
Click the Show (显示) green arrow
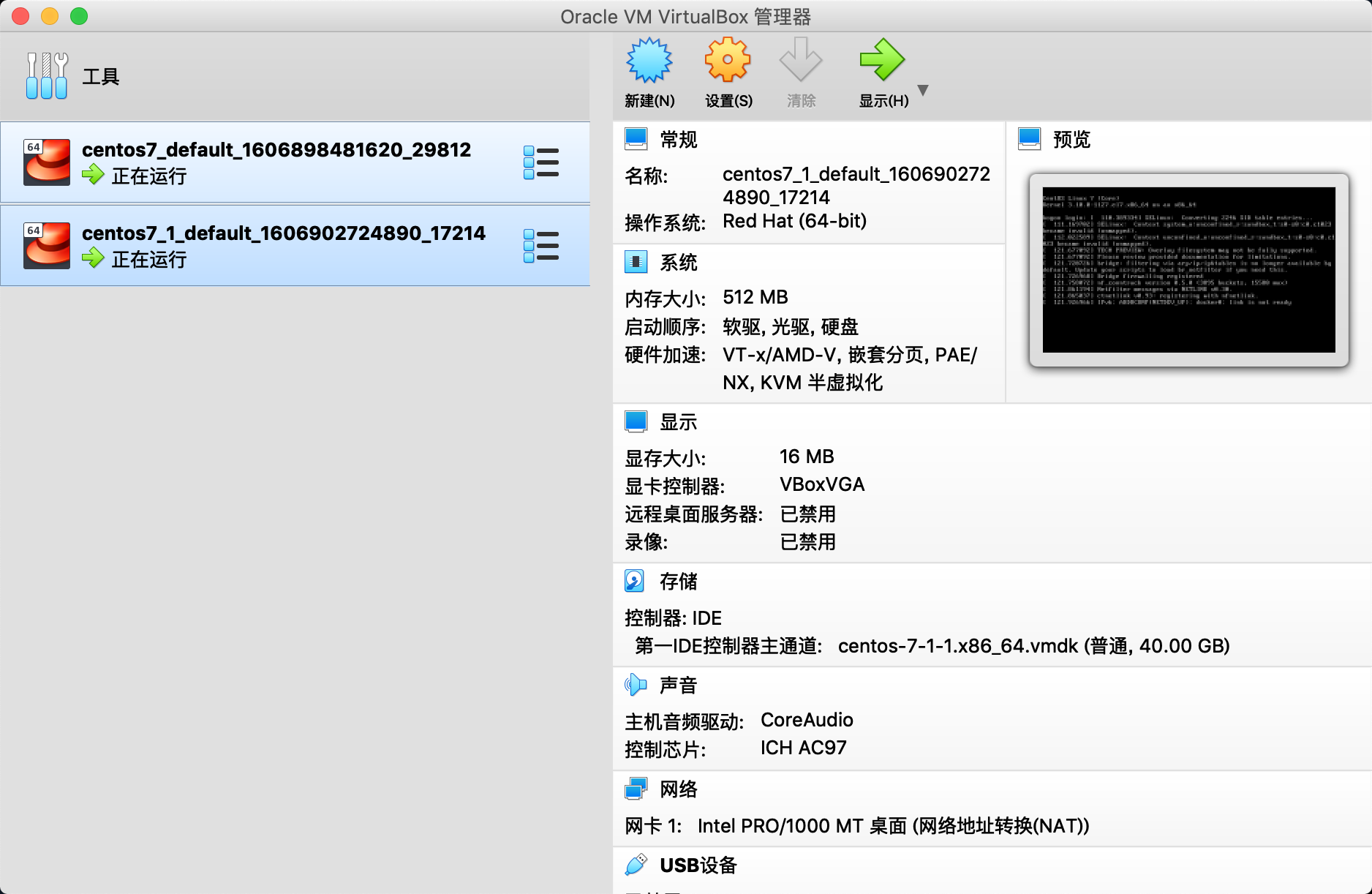882,60
